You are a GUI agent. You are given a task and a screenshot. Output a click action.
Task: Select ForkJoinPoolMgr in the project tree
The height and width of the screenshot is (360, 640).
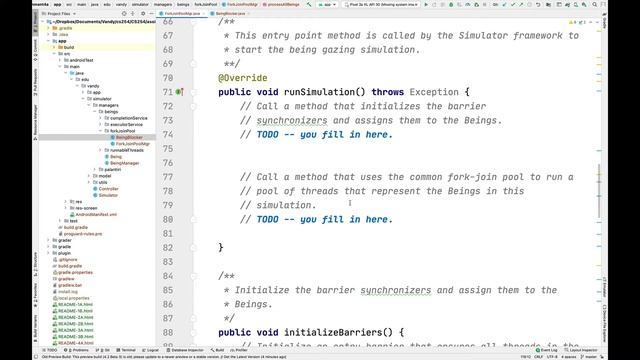click(x=133, y=144)
